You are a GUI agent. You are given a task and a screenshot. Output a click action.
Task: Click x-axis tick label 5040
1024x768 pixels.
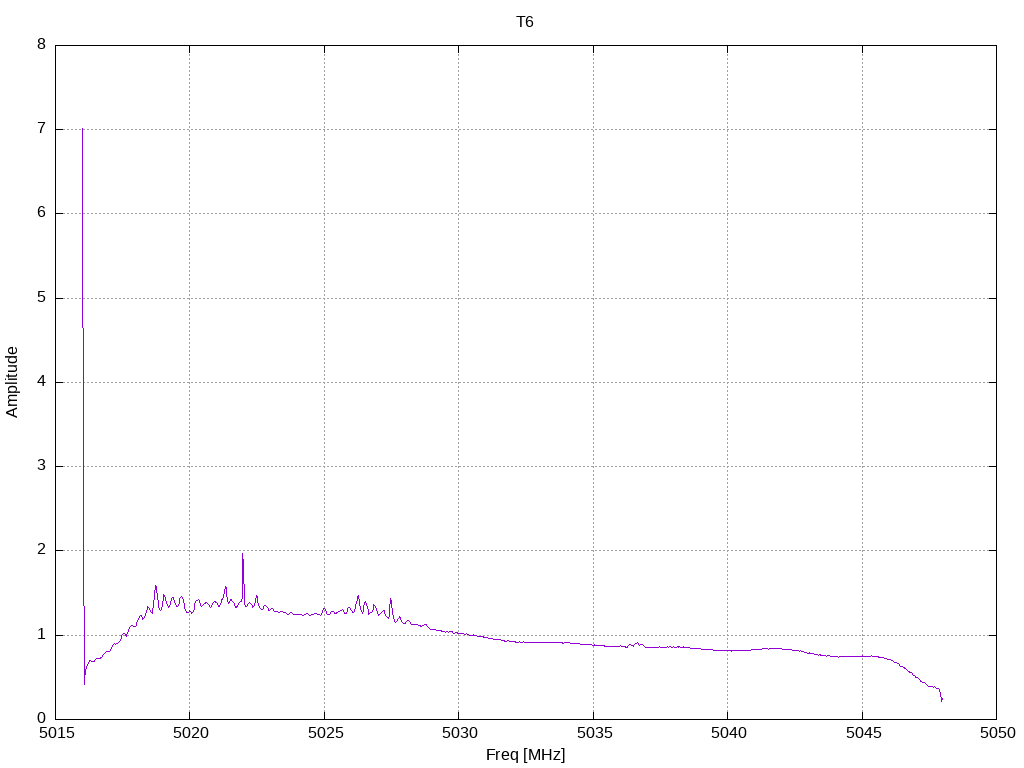pyautogui.click(x=728, y=733)
